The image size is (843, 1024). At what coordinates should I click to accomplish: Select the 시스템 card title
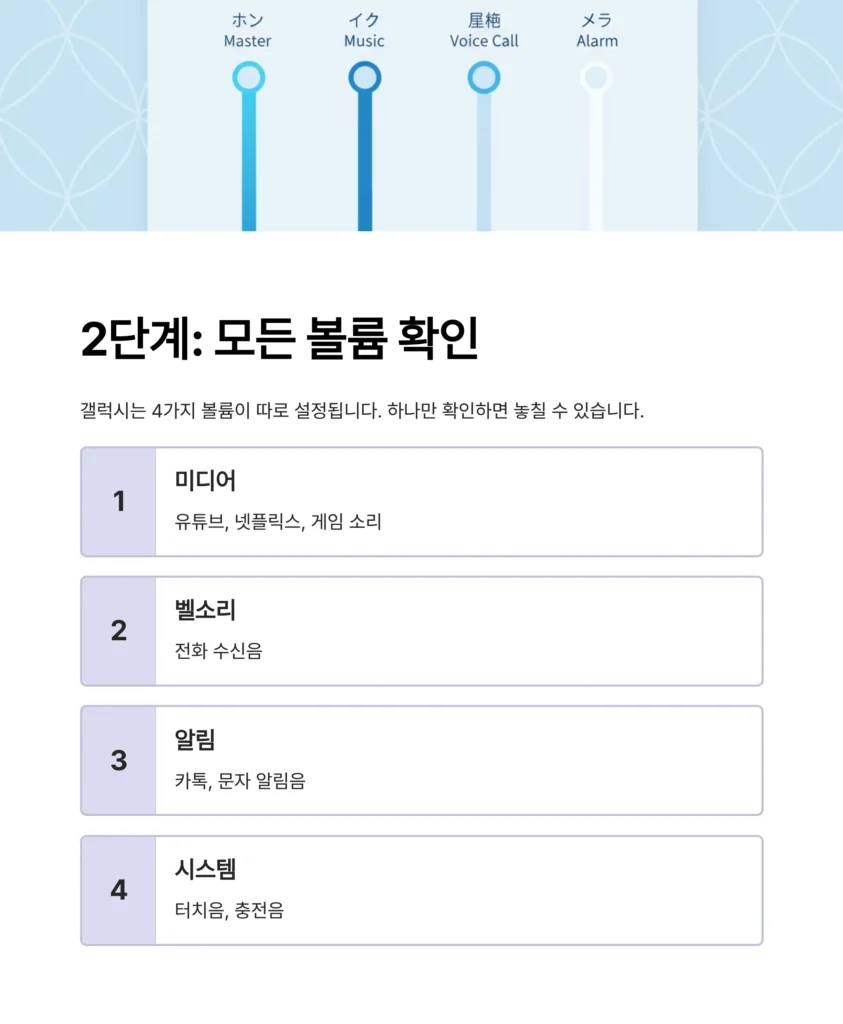(x=205, y=869)
